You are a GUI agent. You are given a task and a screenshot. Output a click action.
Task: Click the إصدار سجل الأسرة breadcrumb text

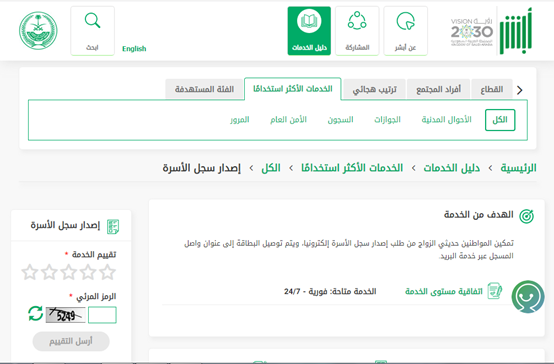click(x=201, y=168)
